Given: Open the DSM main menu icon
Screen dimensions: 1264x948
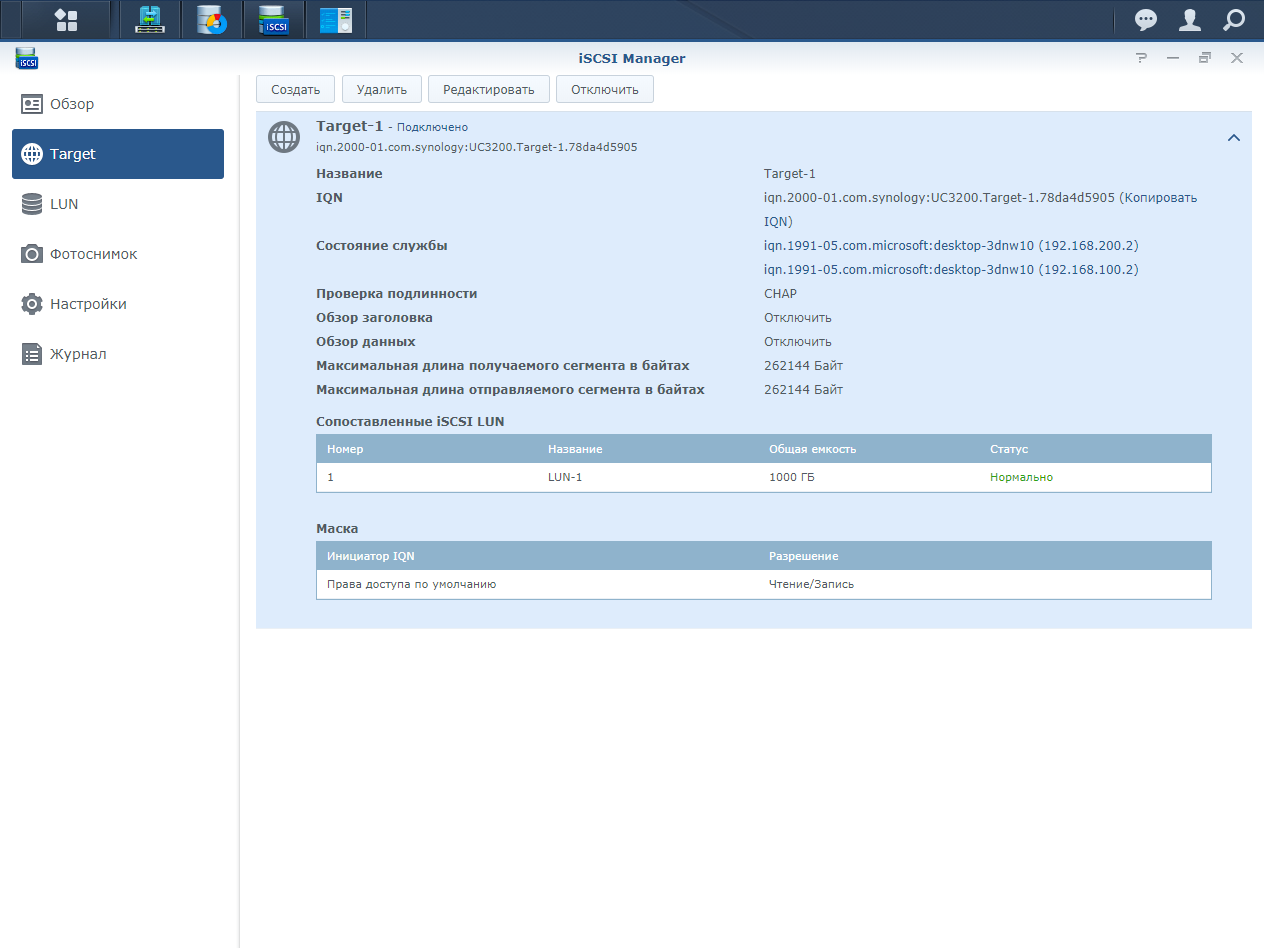Looking at the screenshot, I should point(66,20).
